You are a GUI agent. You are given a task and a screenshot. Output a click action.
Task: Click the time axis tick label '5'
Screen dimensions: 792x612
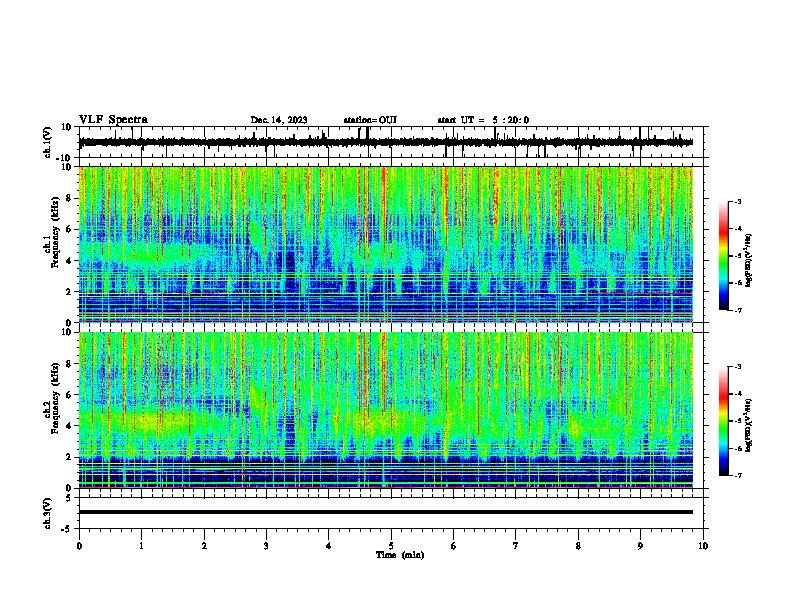click(391, 546)
